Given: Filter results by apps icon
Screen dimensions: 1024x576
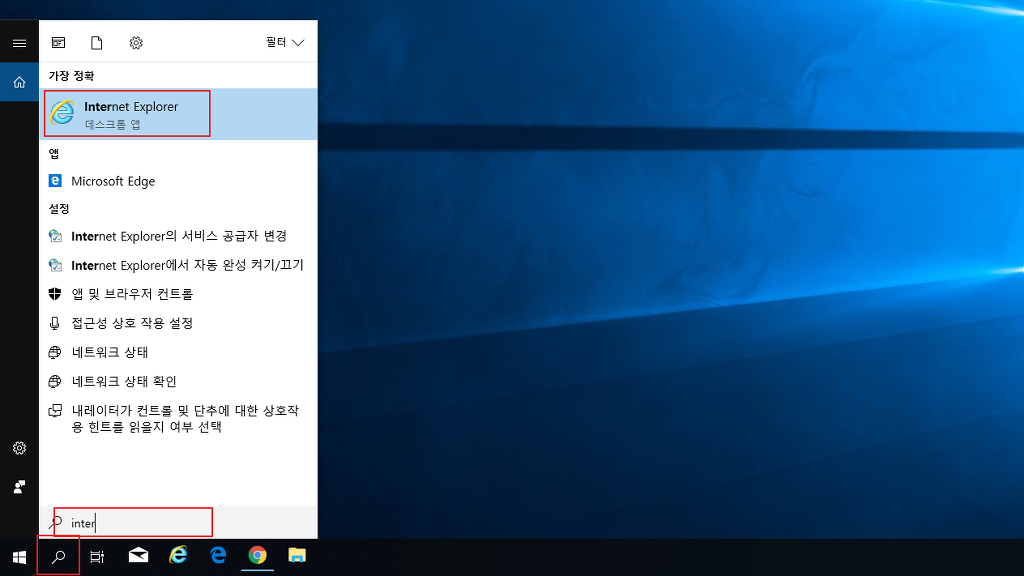Looking at the screenshot, I should coord(58,43).
